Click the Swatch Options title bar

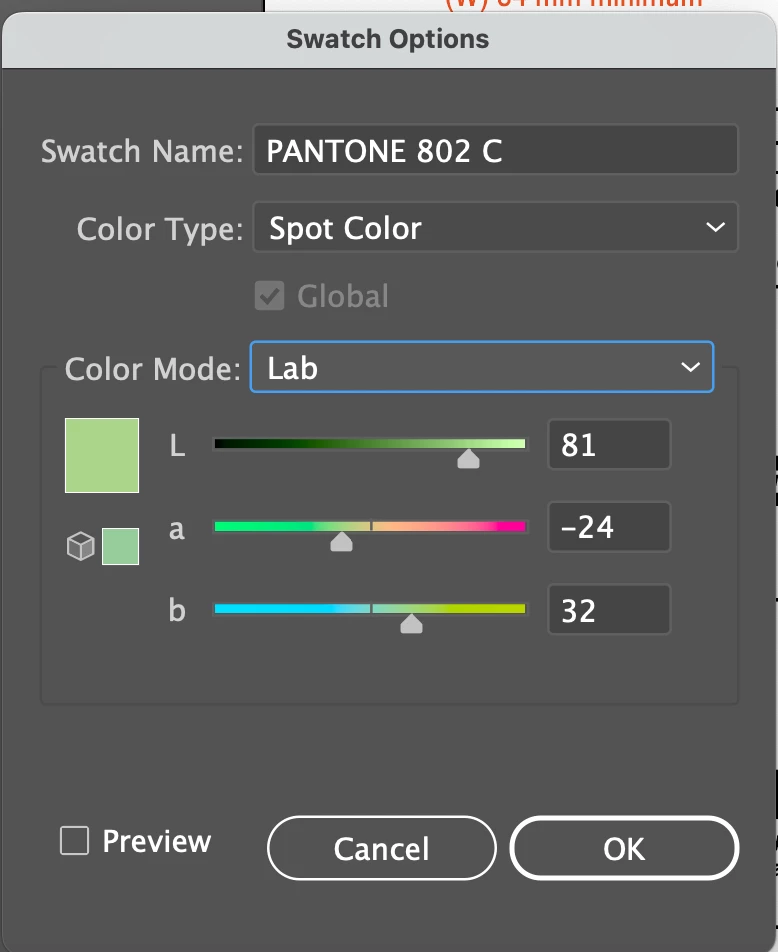[389, 40]
